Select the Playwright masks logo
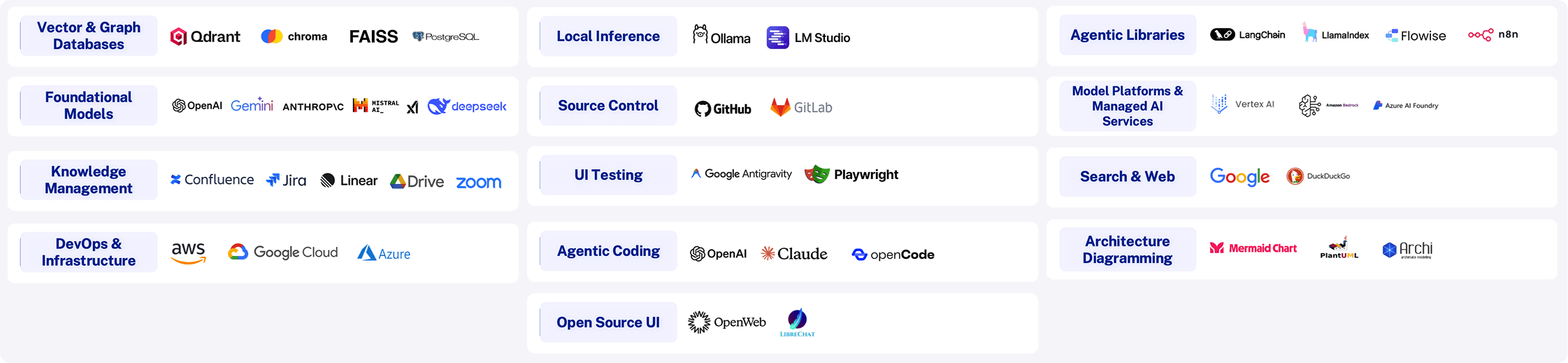Image resolution: width=1568 pixels, height=363 pixels. click(817, 174)
